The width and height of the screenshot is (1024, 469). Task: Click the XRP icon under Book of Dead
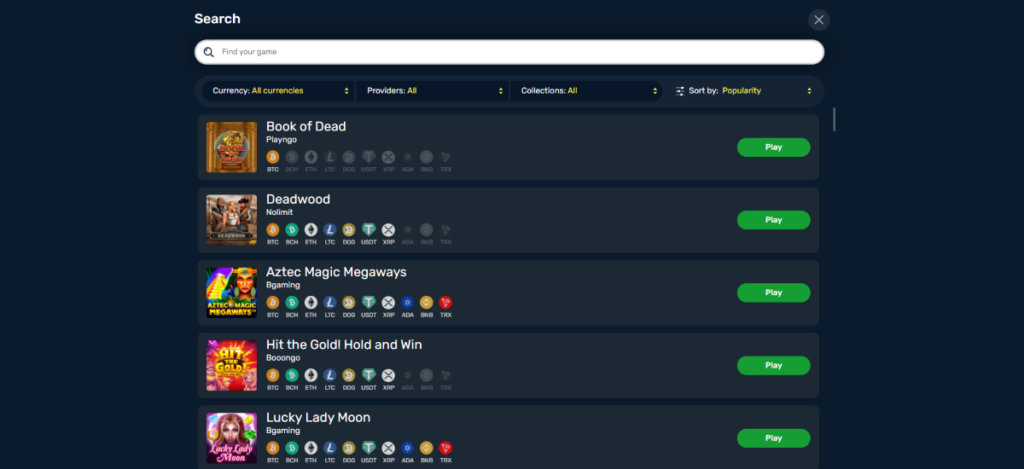coord(389,157)
